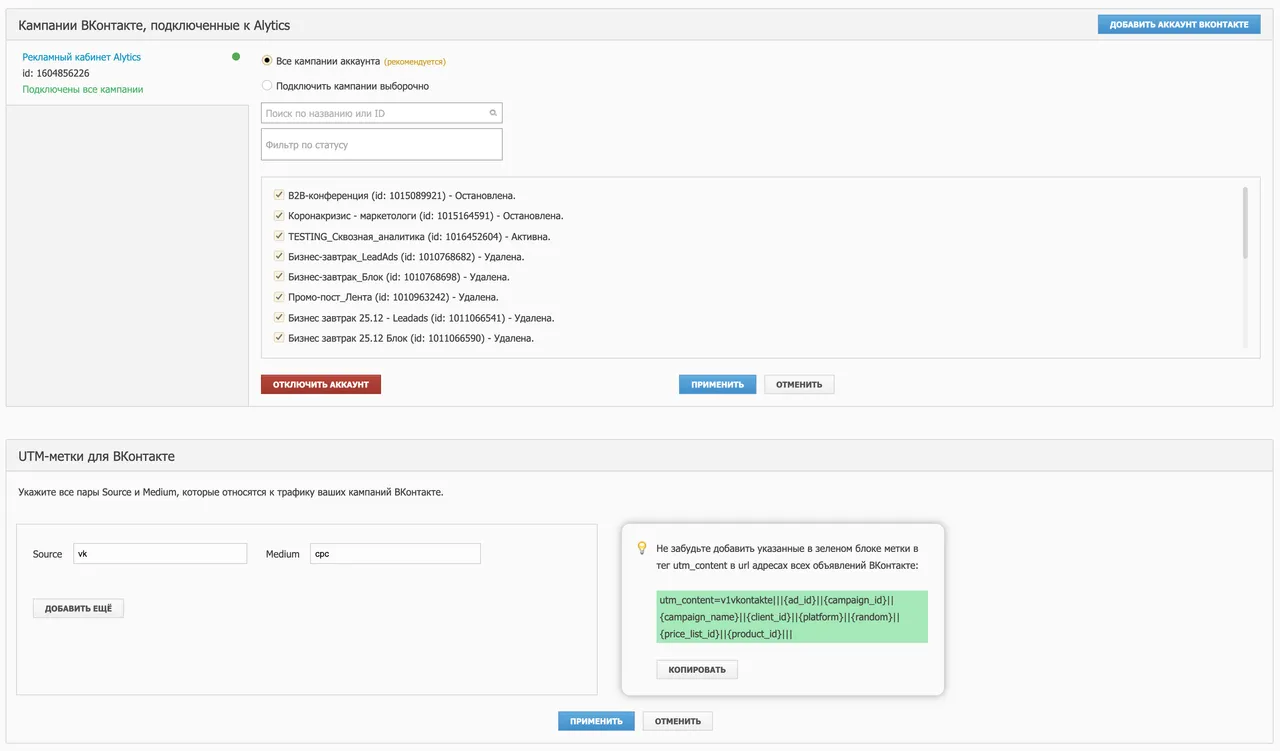
Task: Click 'Применить' in the UTM-метки section
Action: tap(596, 721)
